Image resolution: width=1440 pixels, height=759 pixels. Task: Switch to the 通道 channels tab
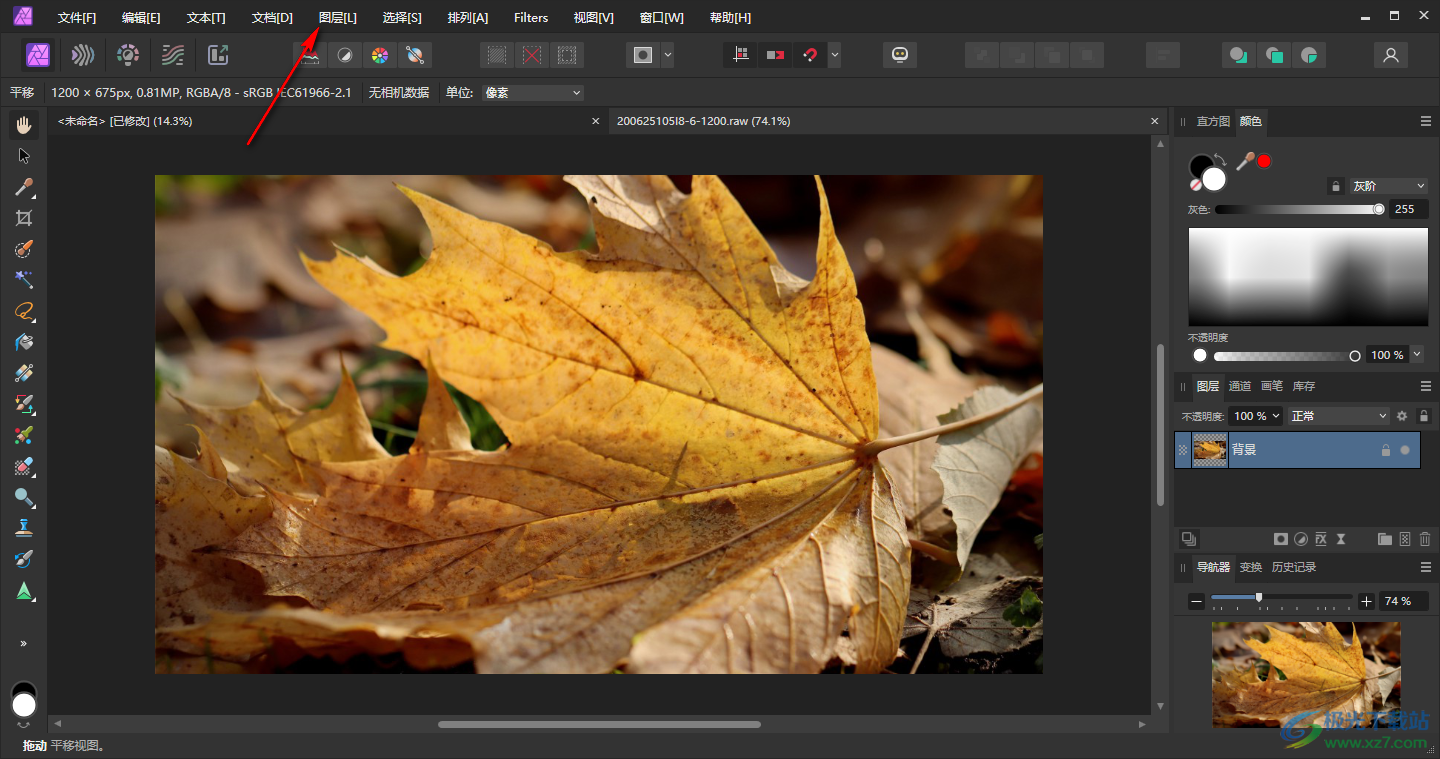(x=1239, y=386)
